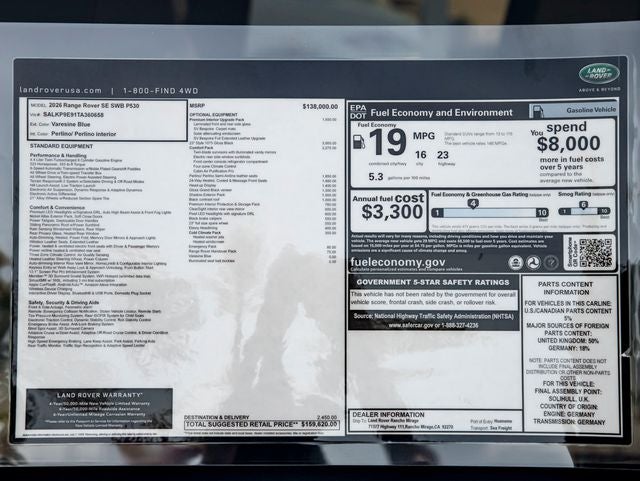Image resolution: width=640 pixels, height=481 pixels.
Task: Click the middle agency seal next to fueleconomy.gov
Action: tap(533, 263)
